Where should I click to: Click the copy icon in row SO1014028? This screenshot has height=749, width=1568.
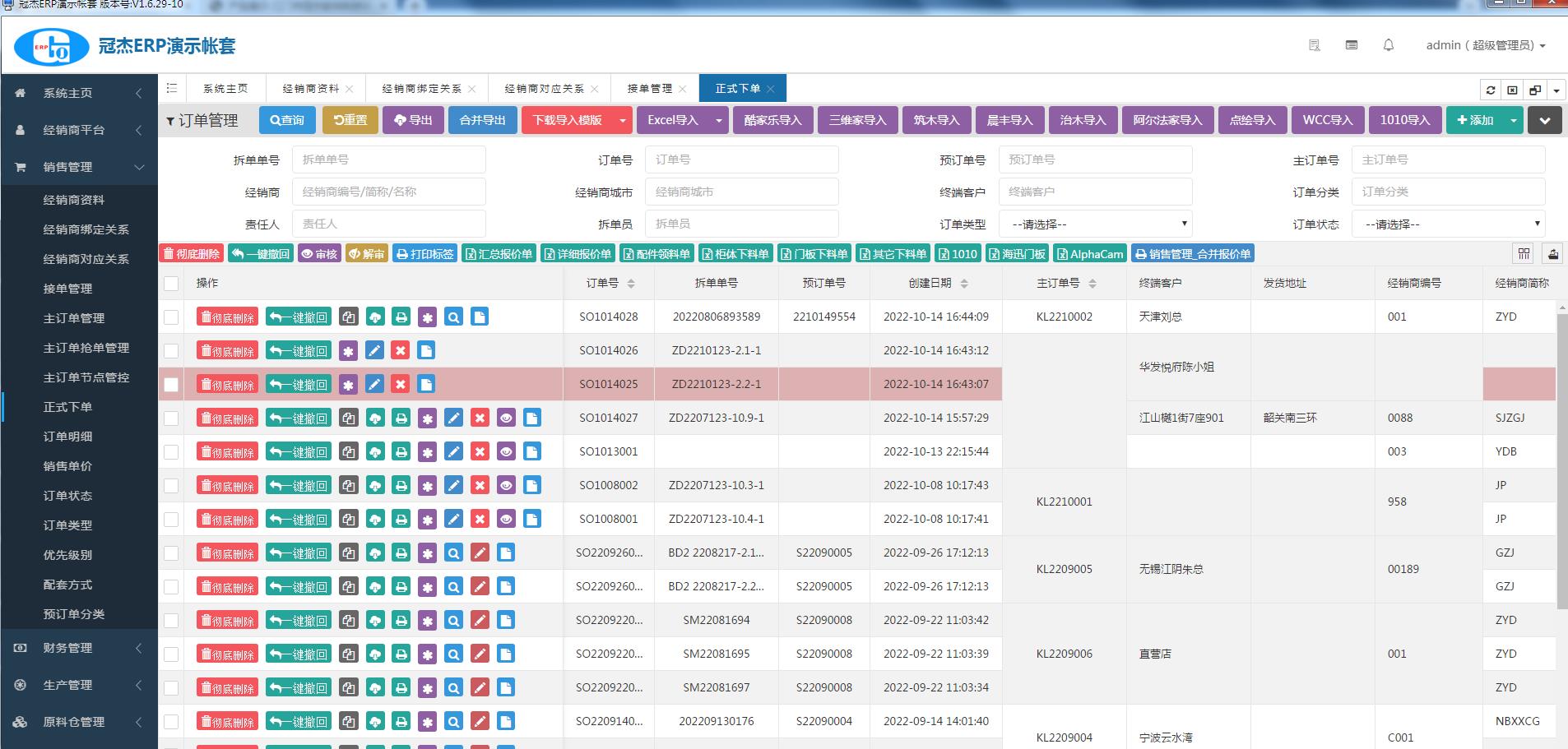click(x=349, y=317)
